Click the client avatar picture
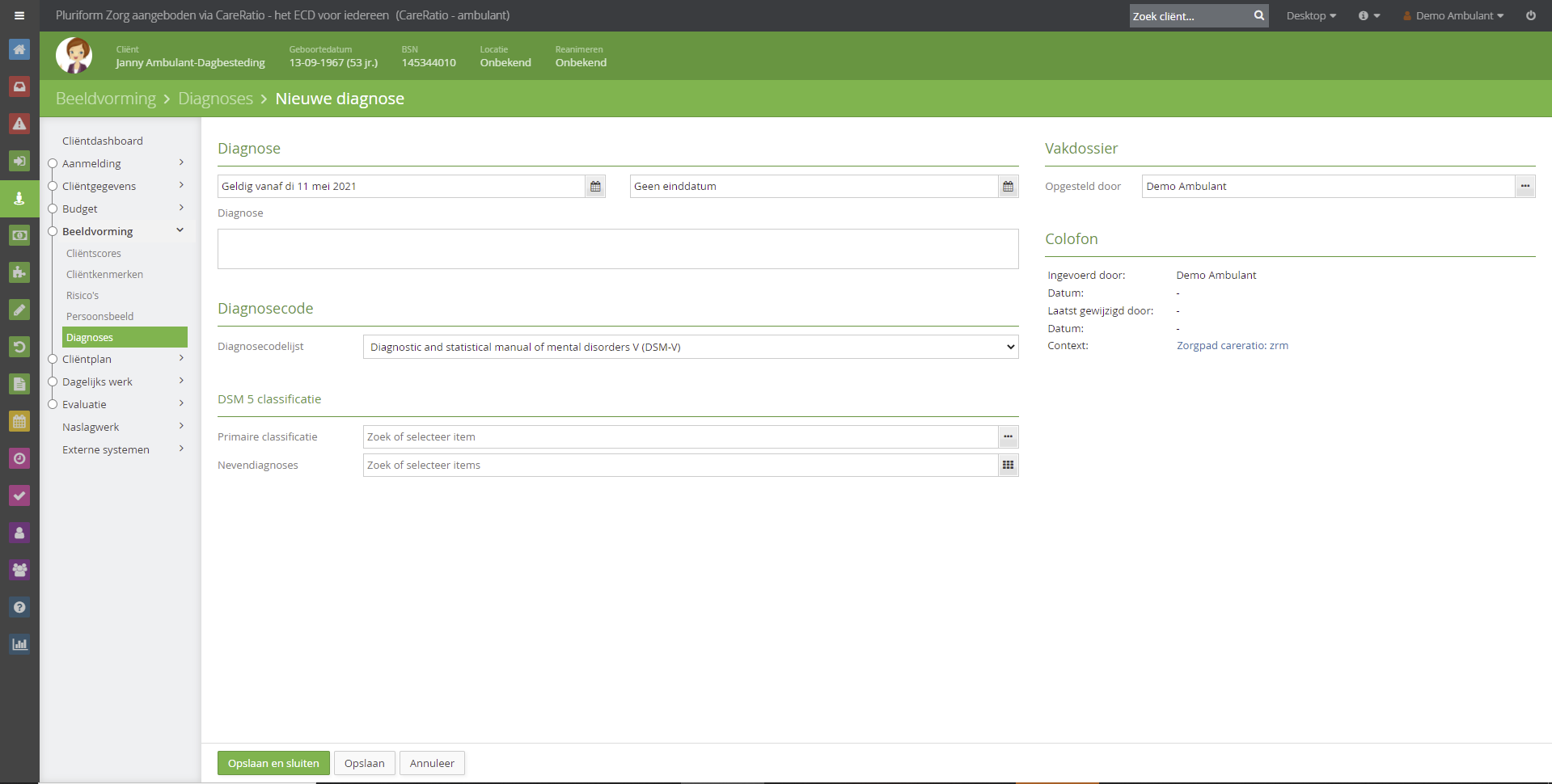Image resolution: width=1552 pixels, height=784 pixels. pos(74,56)
